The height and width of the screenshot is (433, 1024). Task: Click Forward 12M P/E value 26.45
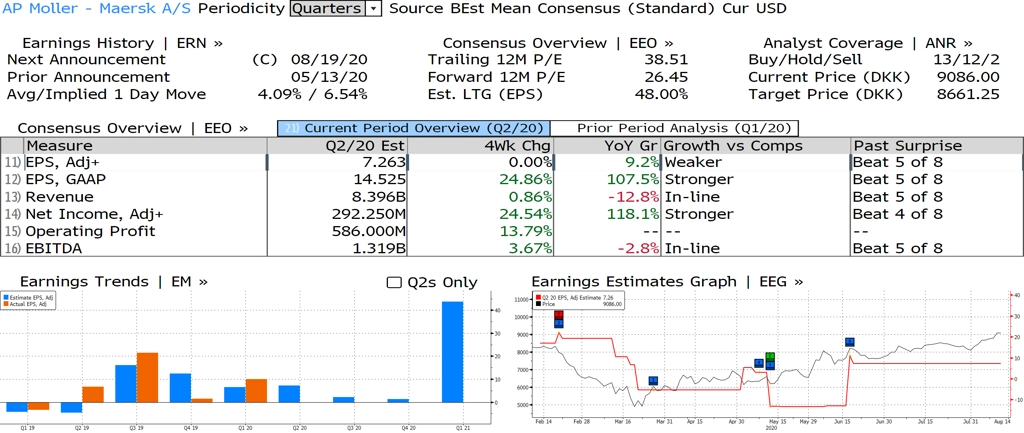665,77
